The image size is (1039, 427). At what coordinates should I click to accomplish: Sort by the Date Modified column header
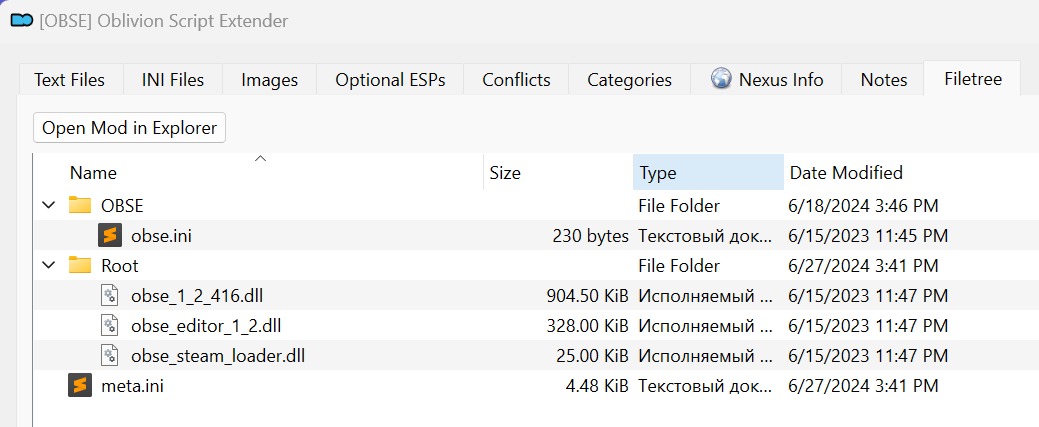[x=846, y=173]
